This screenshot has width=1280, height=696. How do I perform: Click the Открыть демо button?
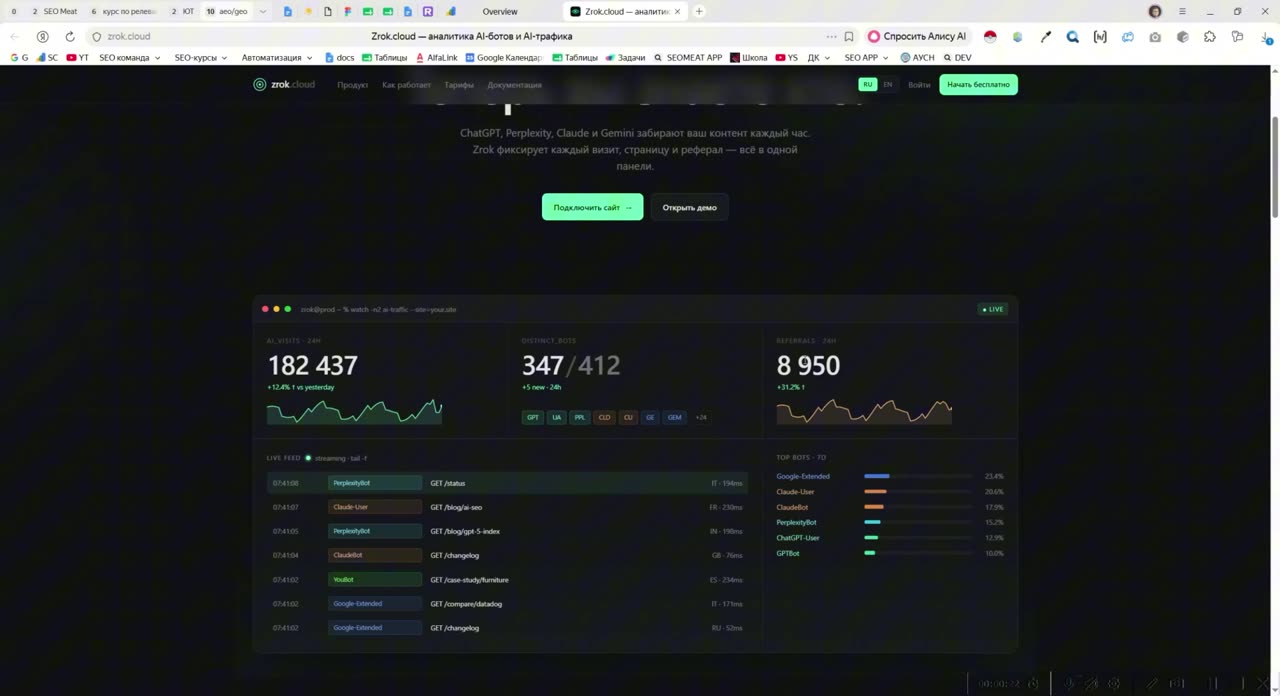[689, 207]
